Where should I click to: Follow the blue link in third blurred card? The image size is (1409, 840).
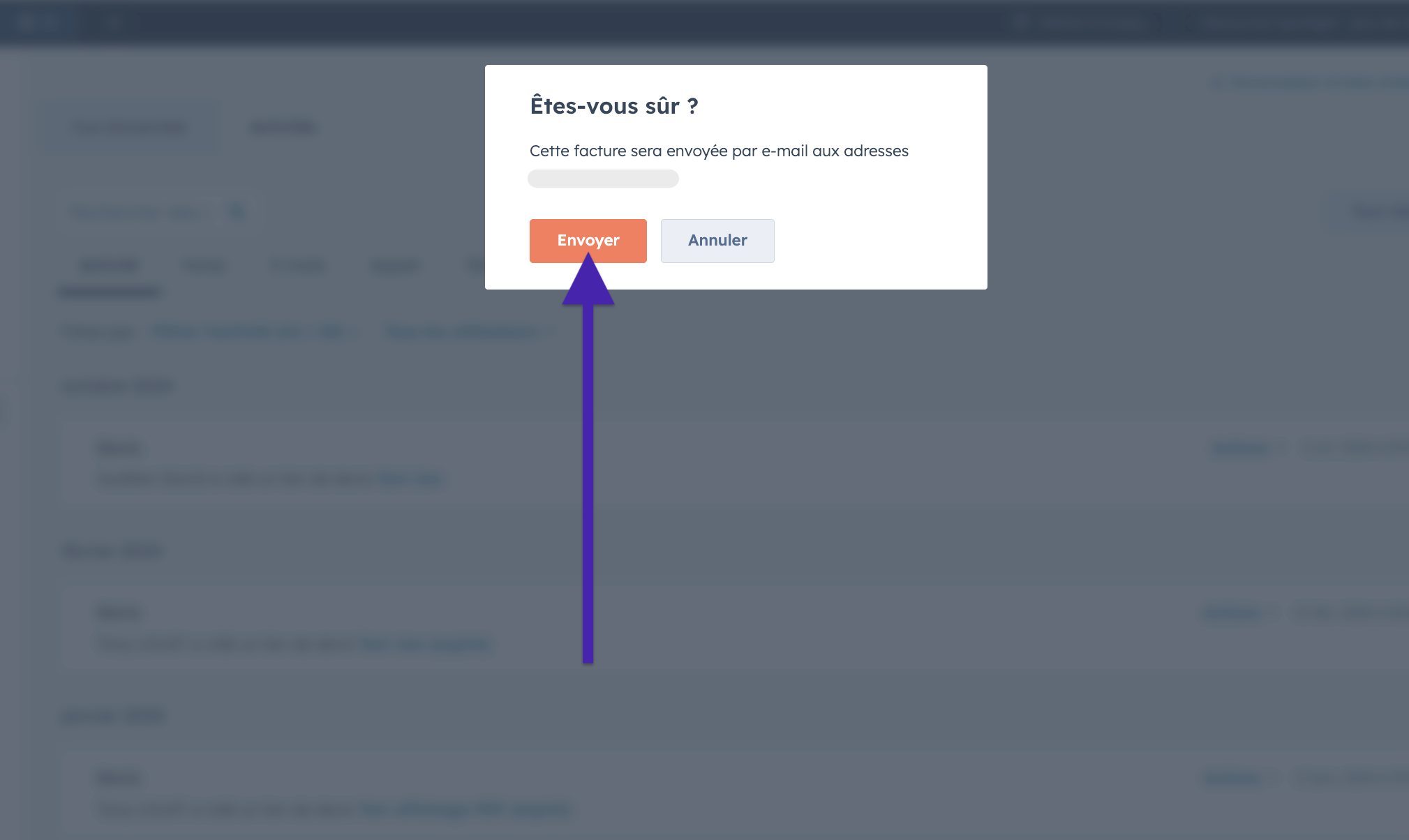tap(466, 809)
